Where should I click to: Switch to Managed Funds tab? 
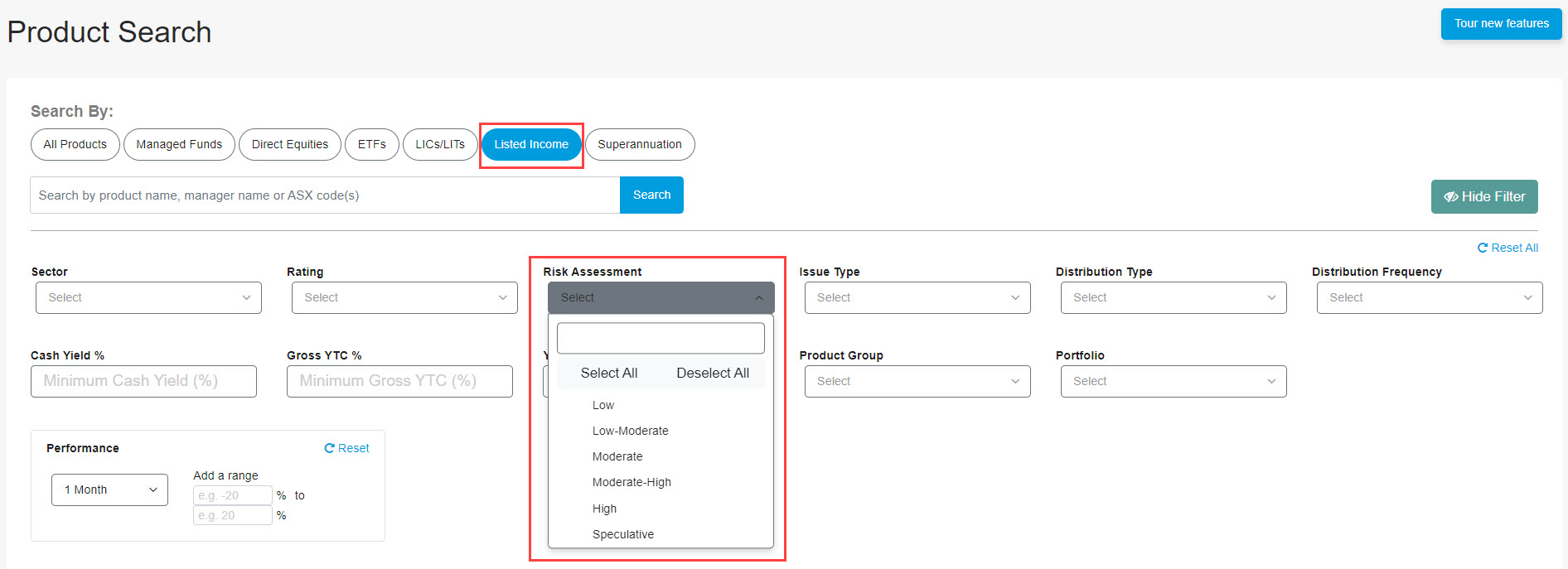click(x=179, y=144)
